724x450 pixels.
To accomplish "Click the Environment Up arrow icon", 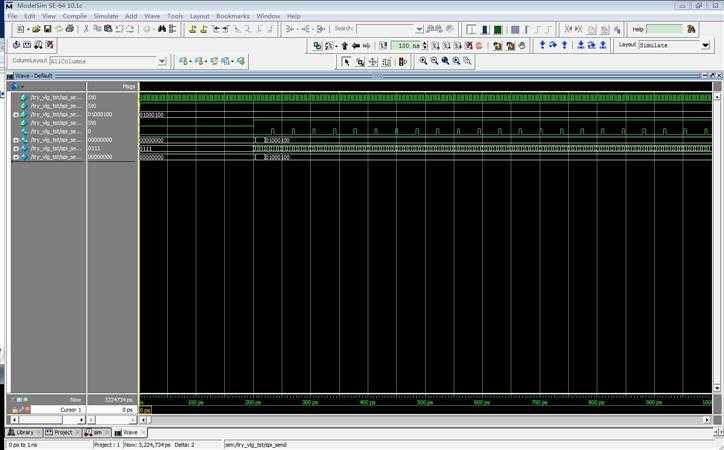I will tap(344, 46).
